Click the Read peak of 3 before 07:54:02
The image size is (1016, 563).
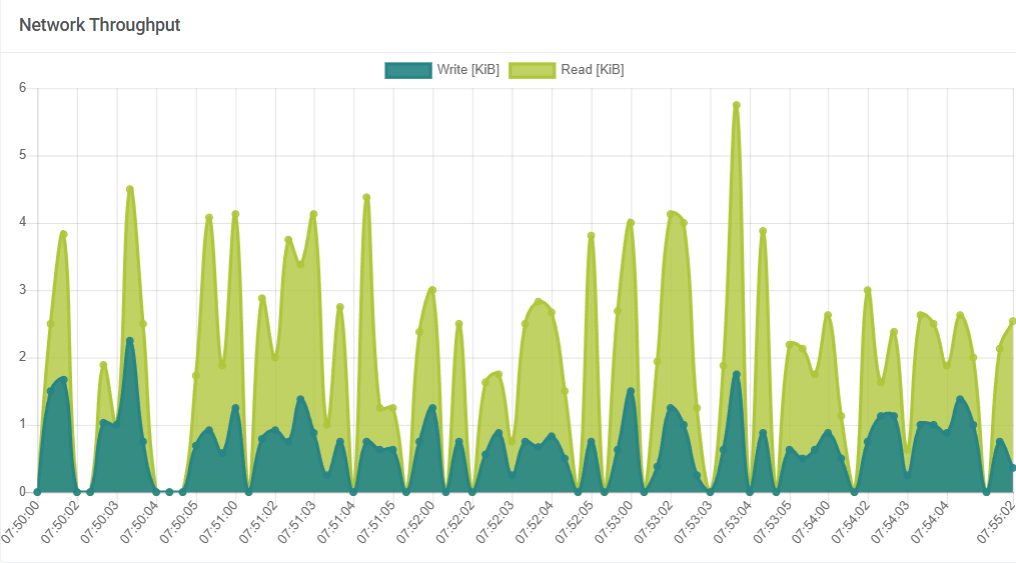pyautogui.click(x=867, y=290)
